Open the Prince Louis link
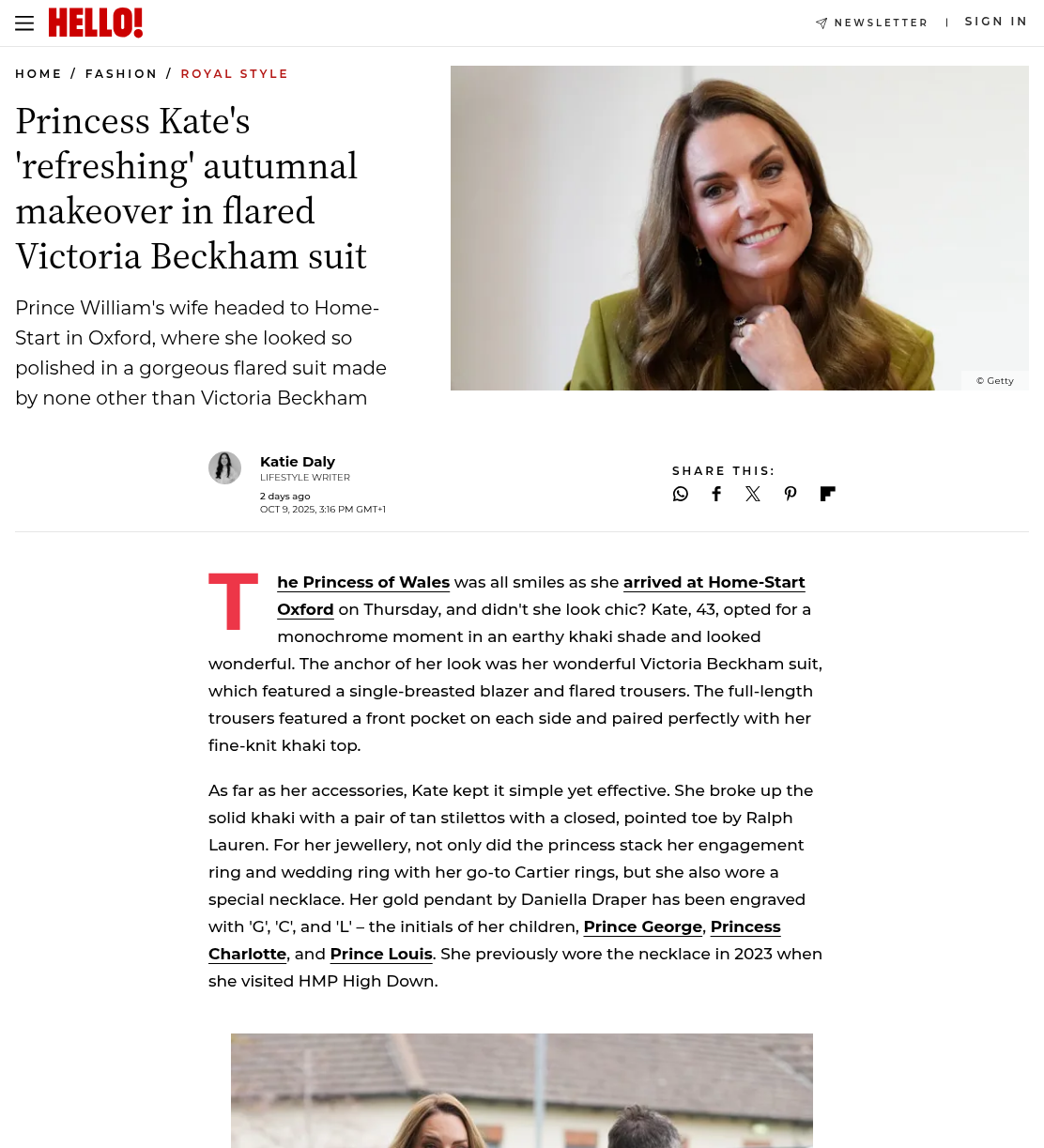1044x1148 pixels. pos(381,954)
